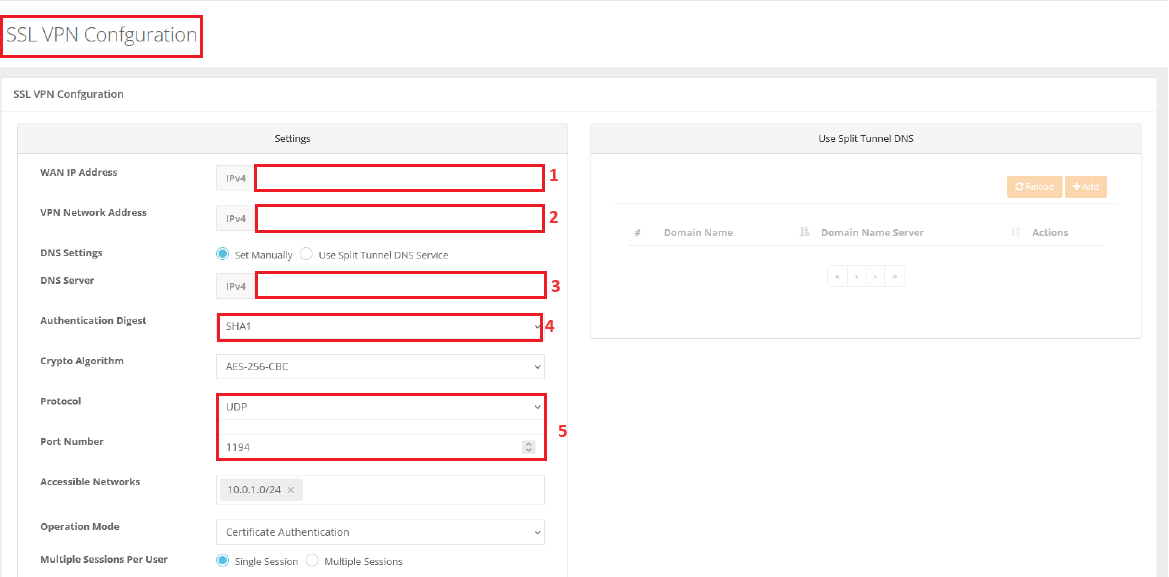Go to previous page of DNS table
Viewport: 1169px width, 577px height.
pyautogui.click(x=856, y=276)
